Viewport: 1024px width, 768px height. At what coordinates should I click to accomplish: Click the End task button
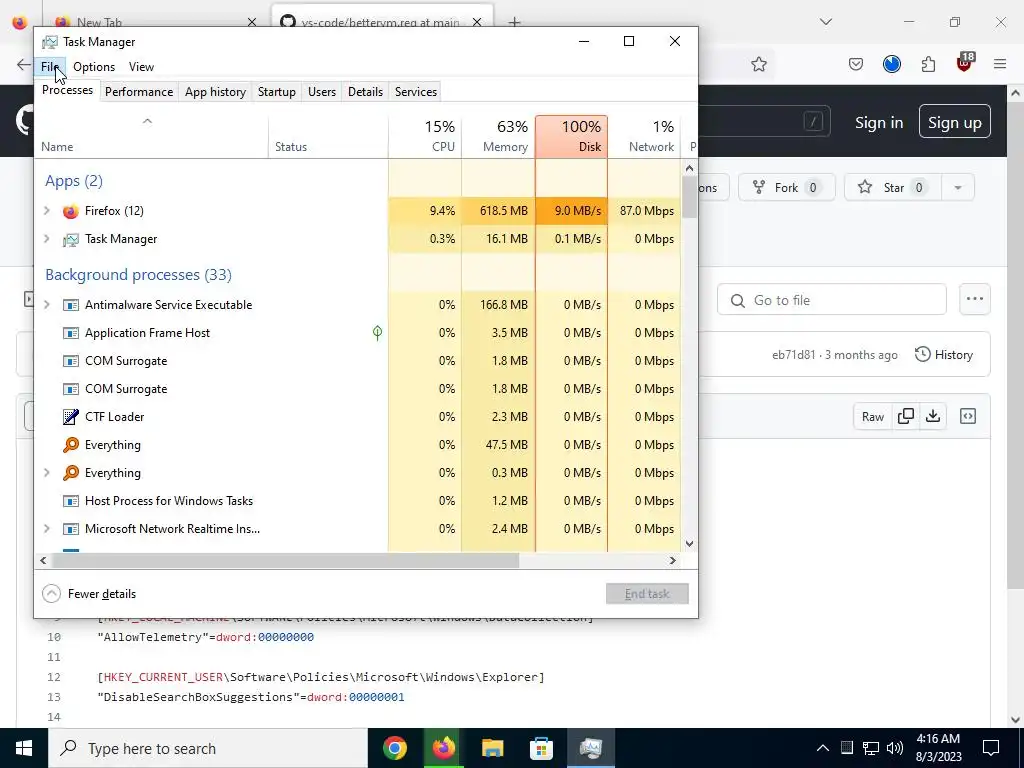(647, 594)
